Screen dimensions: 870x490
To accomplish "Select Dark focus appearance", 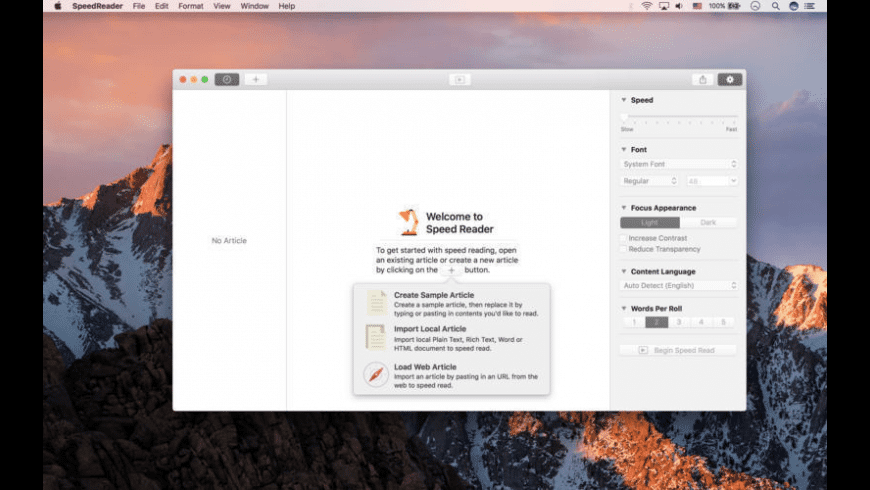I will point(708,223).
